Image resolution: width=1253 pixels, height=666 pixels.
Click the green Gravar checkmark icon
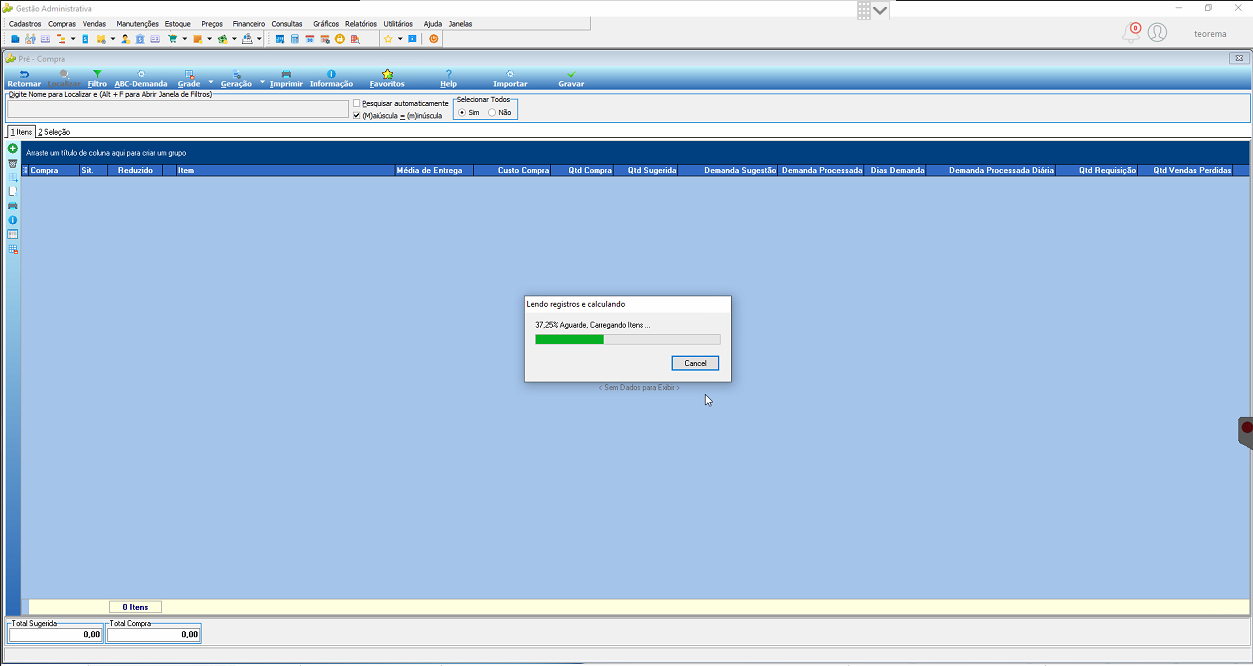pyautogui.click(x=571, y=74)
